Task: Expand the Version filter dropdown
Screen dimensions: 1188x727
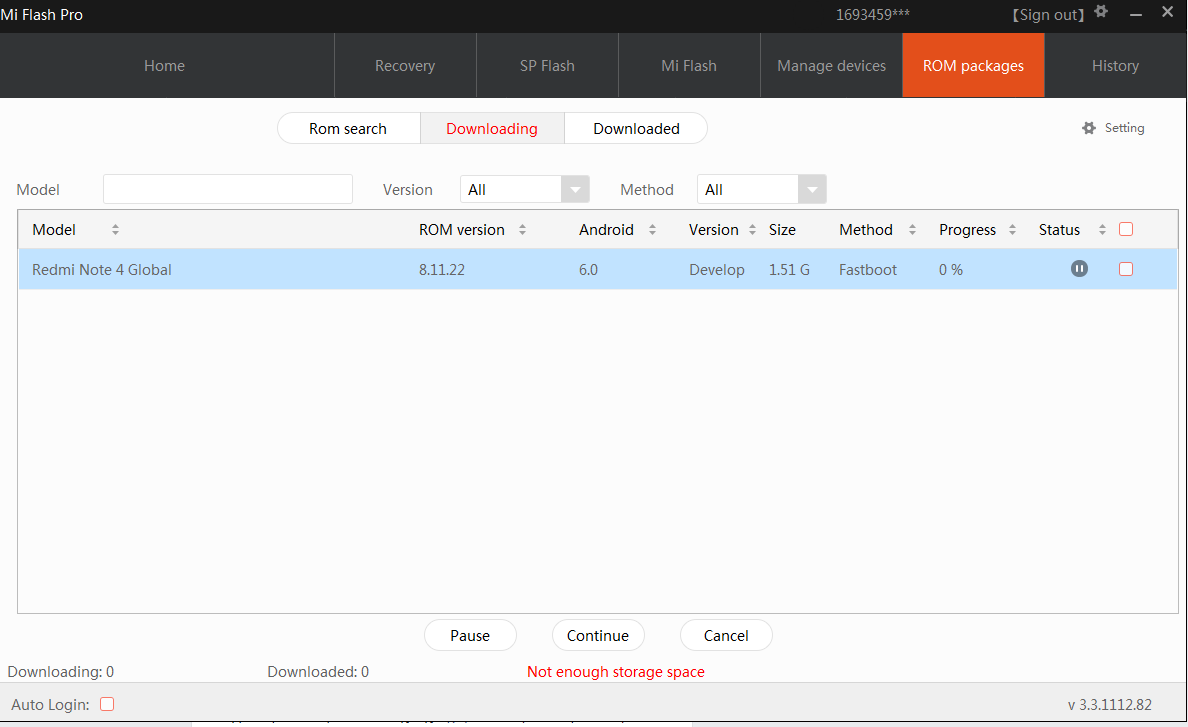Action: [575, 190]
